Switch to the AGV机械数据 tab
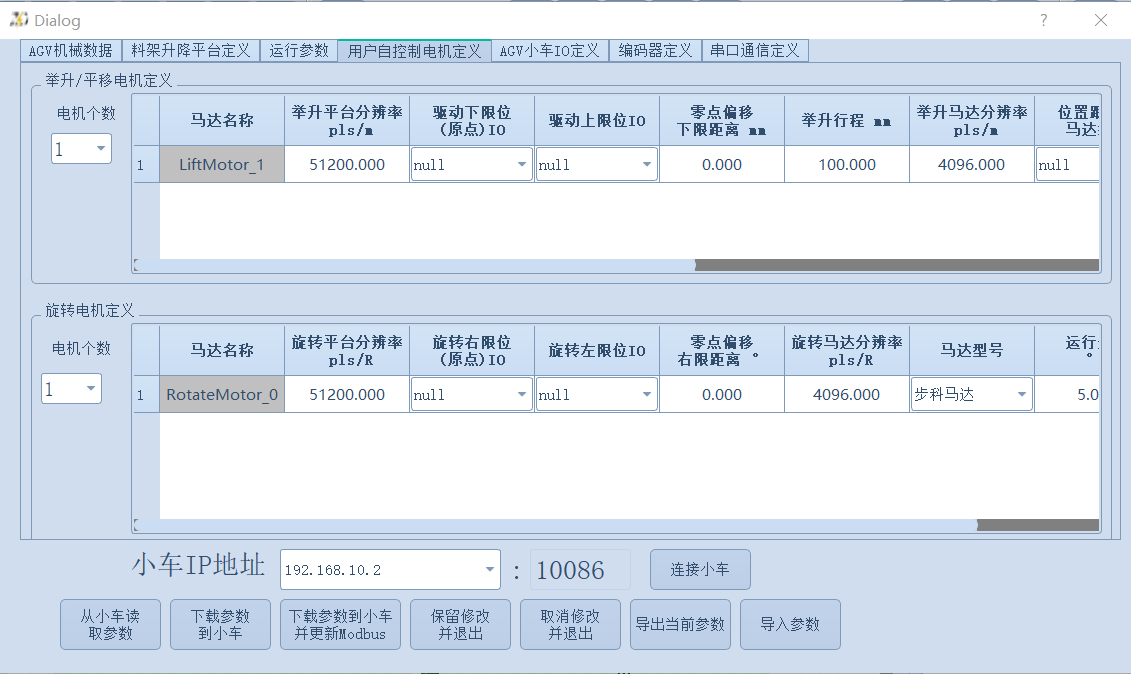Viewport: 1131px width, 674px height. 70,50
